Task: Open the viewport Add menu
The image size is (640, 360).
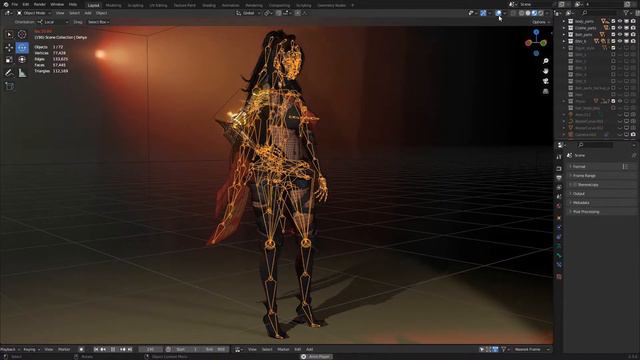Action: [88, 13]
